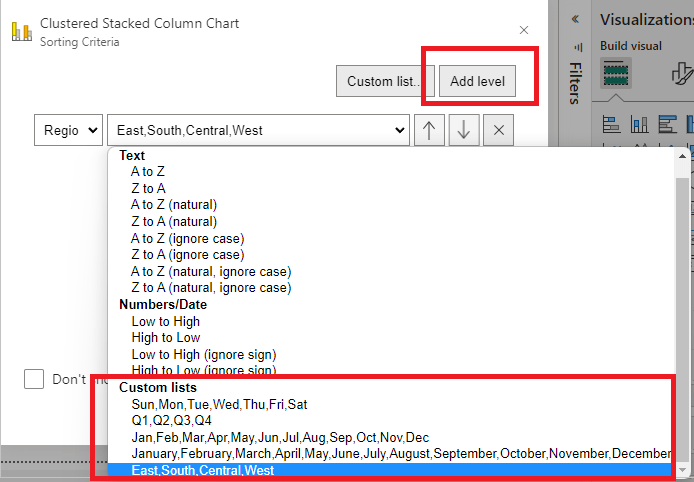This screenshot has height=482, width=694.
Task: Choose 'High to Low (ignore sign)'
Action: [204, 370]
